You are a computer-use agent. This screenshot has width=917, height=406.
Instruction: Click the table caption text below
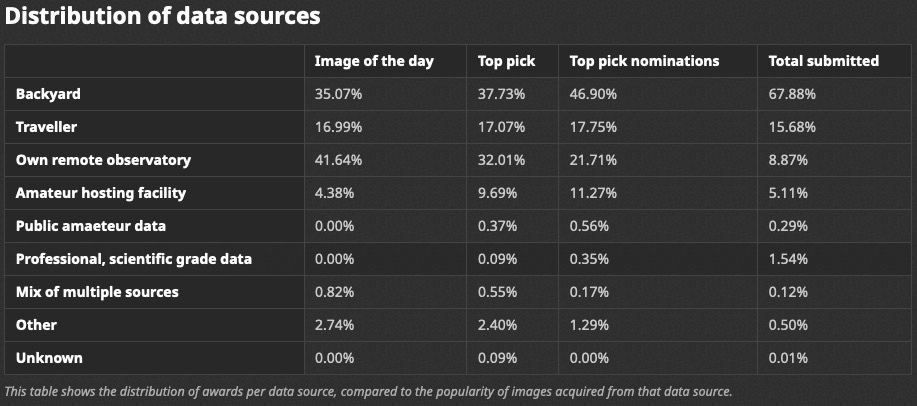pos(368,391)
